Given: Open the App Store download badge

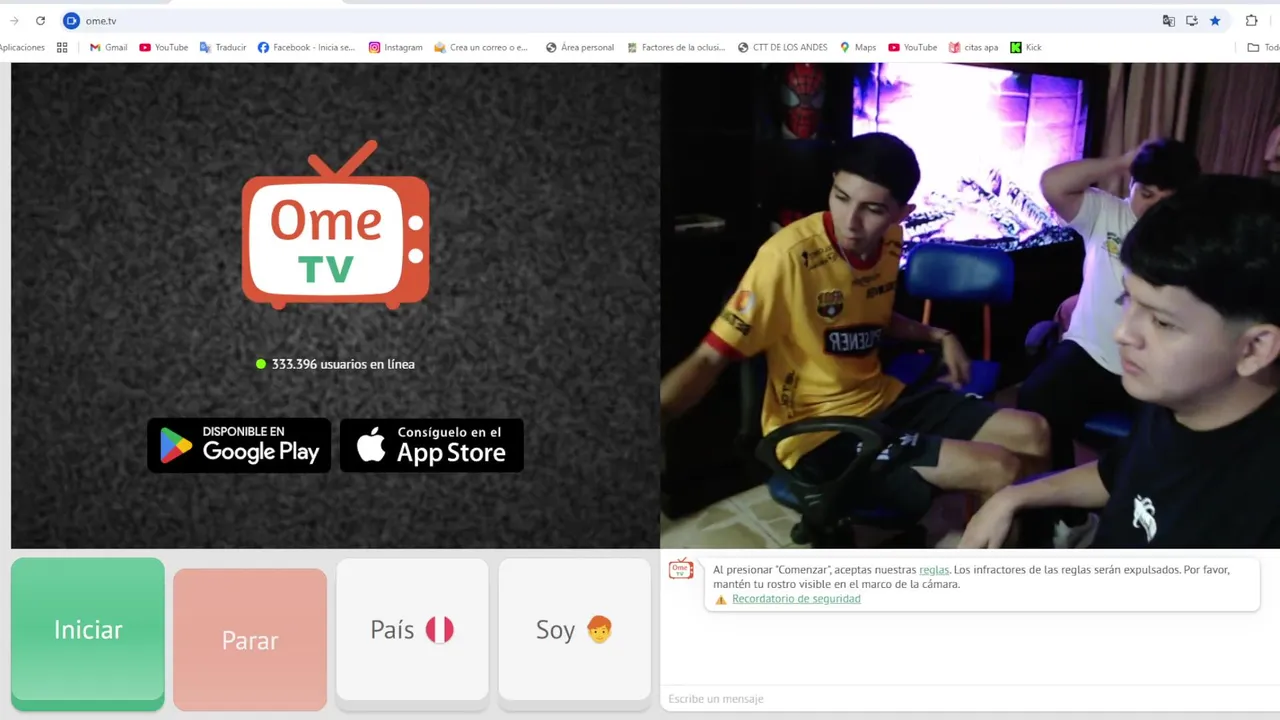Looking at the screenshot, I should (432, 445).
